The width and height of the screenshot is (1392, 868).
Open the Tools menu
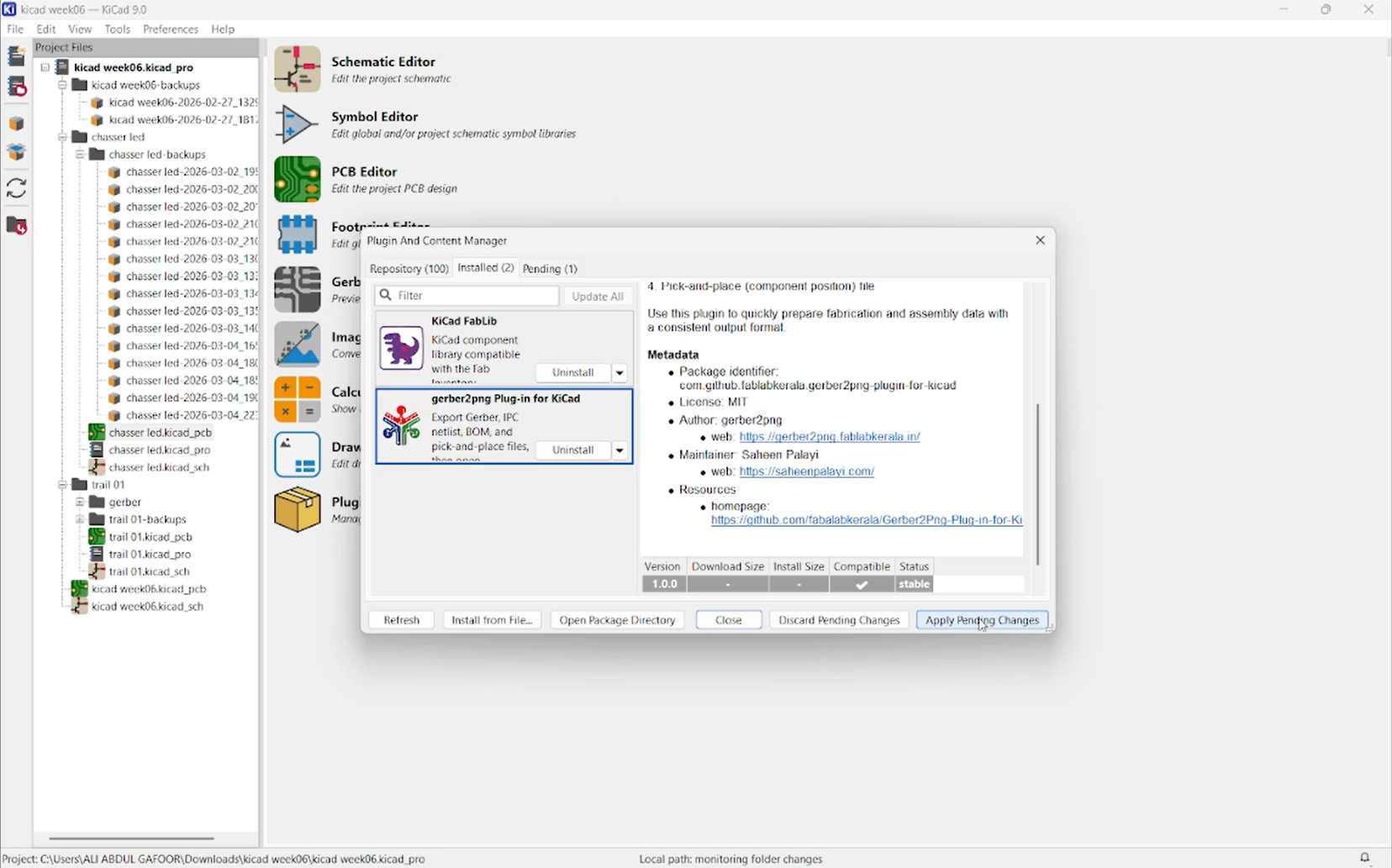[x=118, y=29]
